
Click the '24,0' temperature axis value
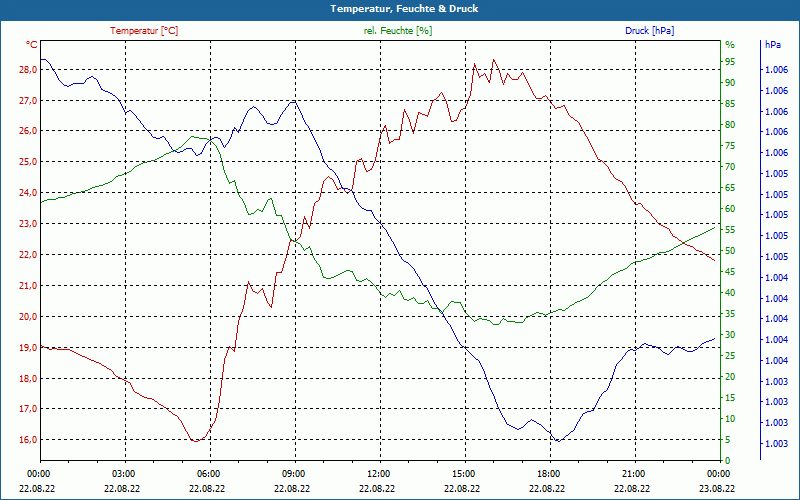click(28, 193)
